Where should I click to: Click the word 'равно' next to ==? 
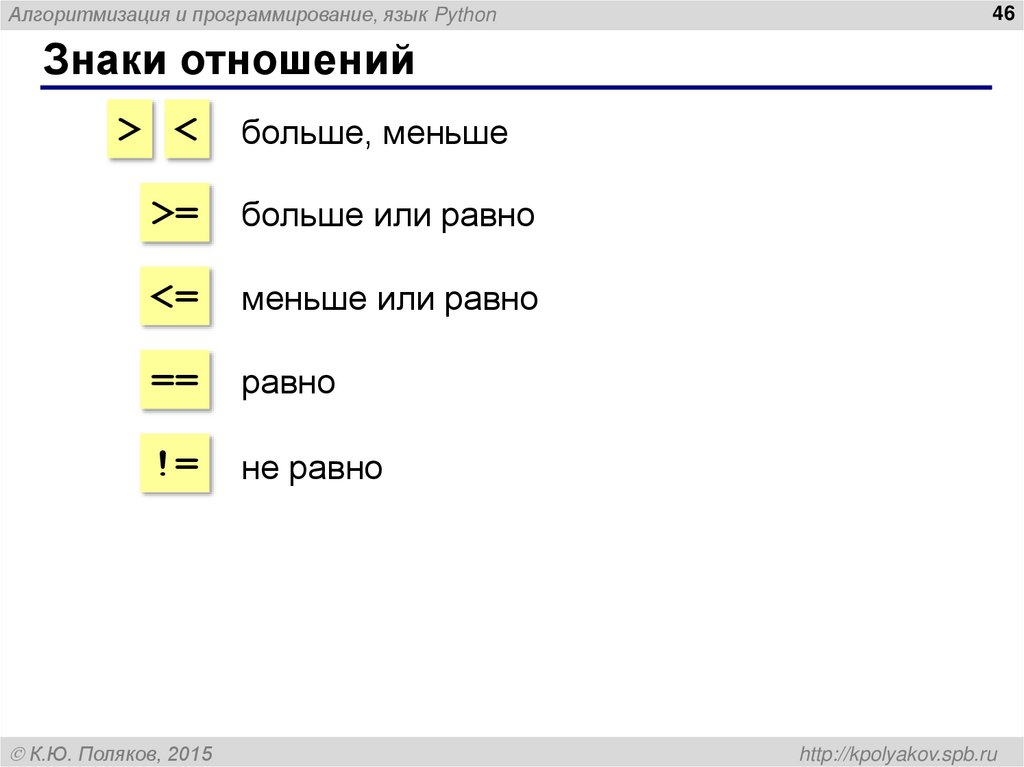coord(287,381)
